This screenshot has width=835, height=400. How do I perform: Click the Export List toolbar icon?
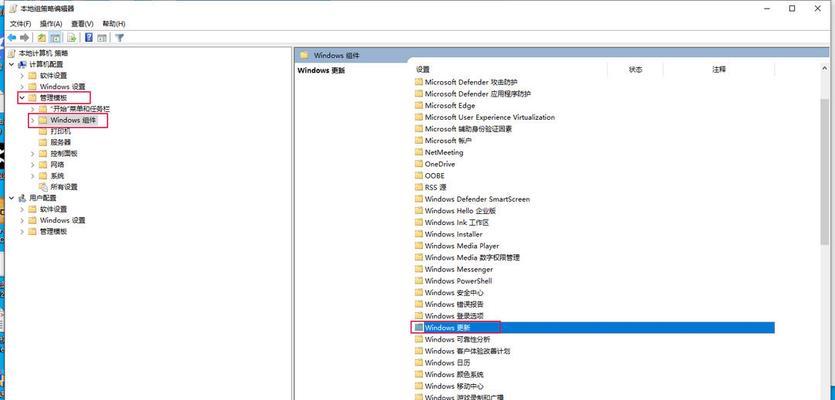71,38
